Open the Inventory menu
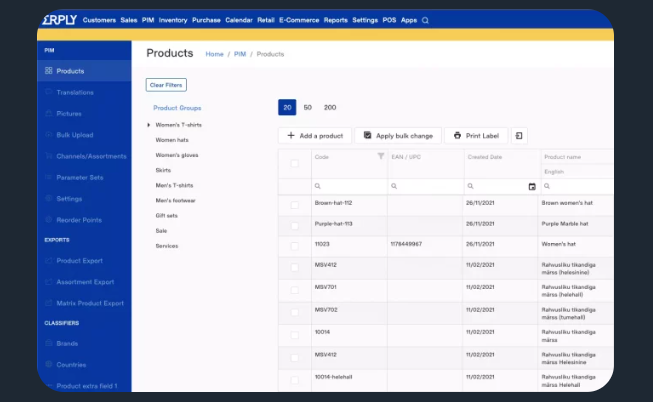The image size is (653, 402). (x=173, y=20)
